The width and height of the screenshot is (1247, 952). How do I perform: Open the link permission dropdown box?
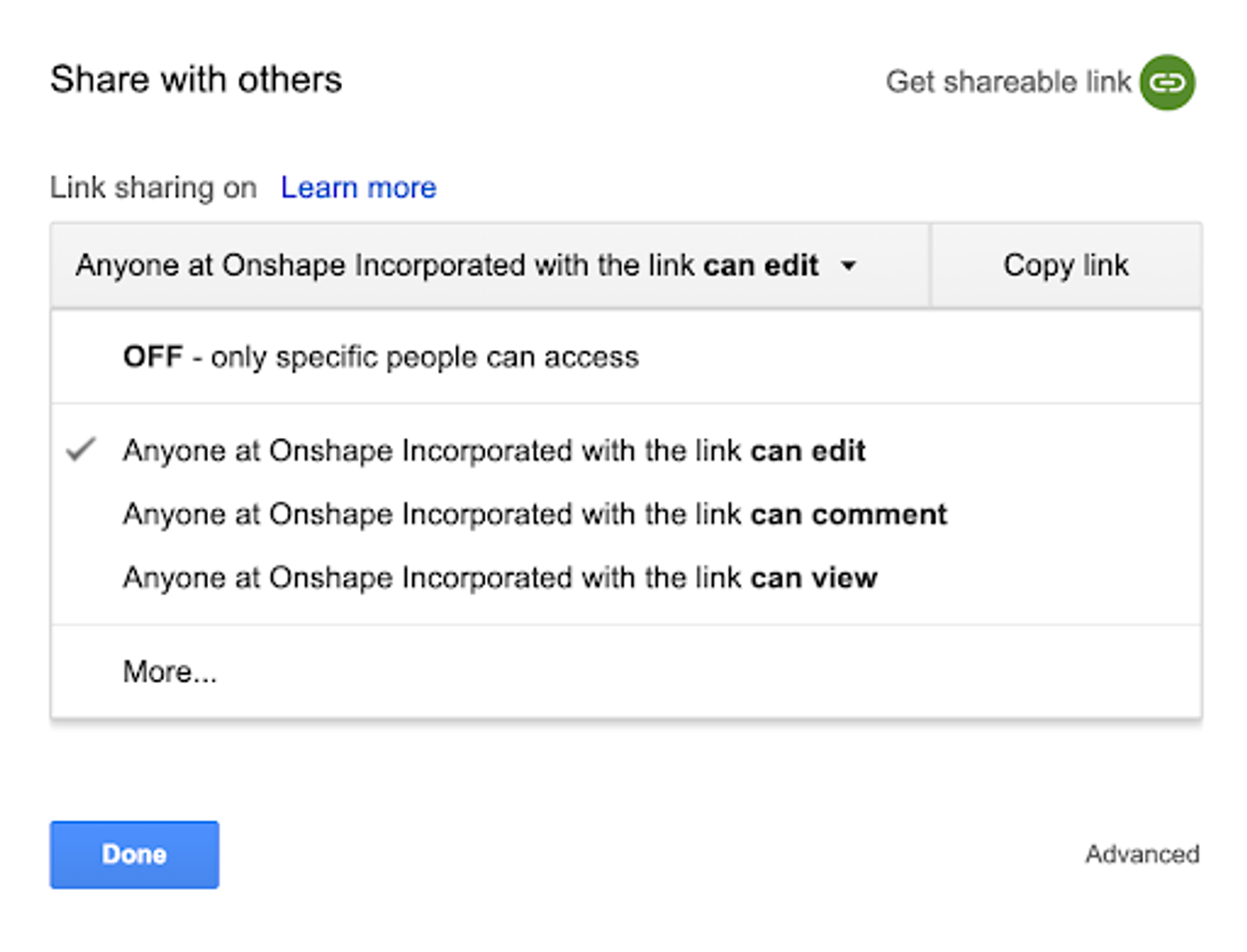pyautogui.click(x=468, y=266)
